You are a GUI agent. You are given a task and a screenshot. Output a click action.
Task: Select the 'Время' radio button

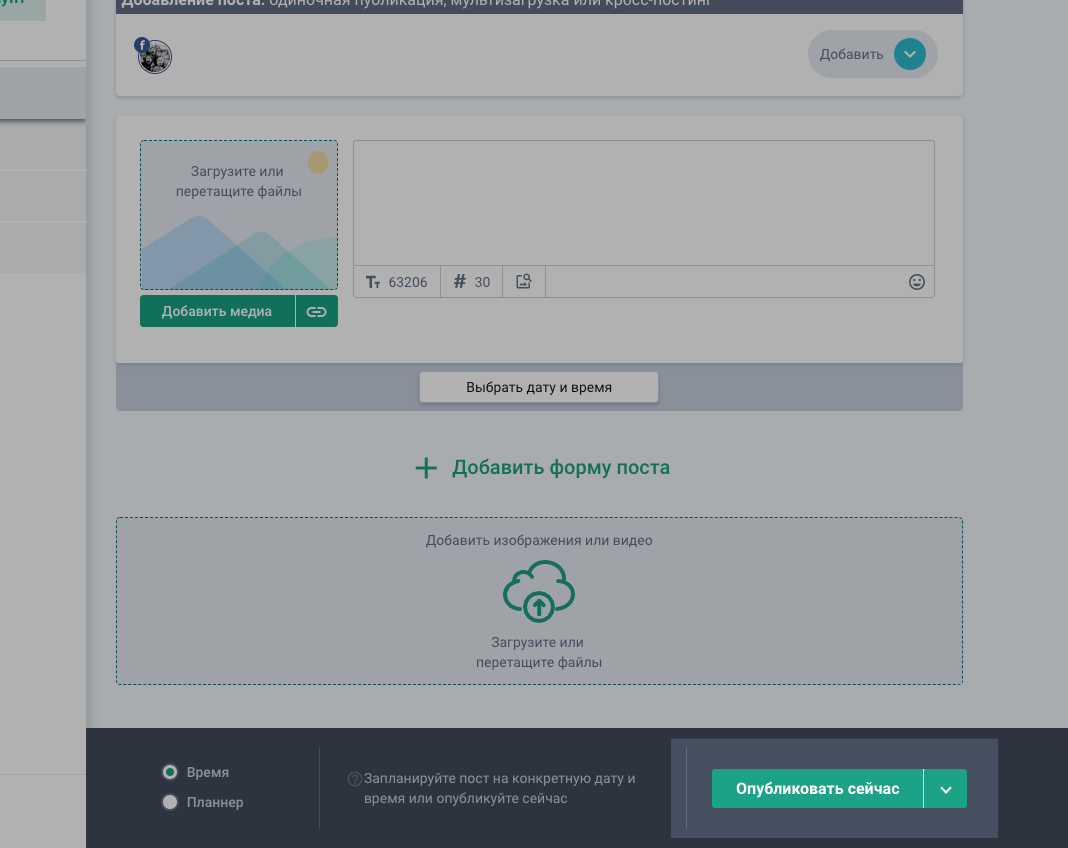pos(170,772)
